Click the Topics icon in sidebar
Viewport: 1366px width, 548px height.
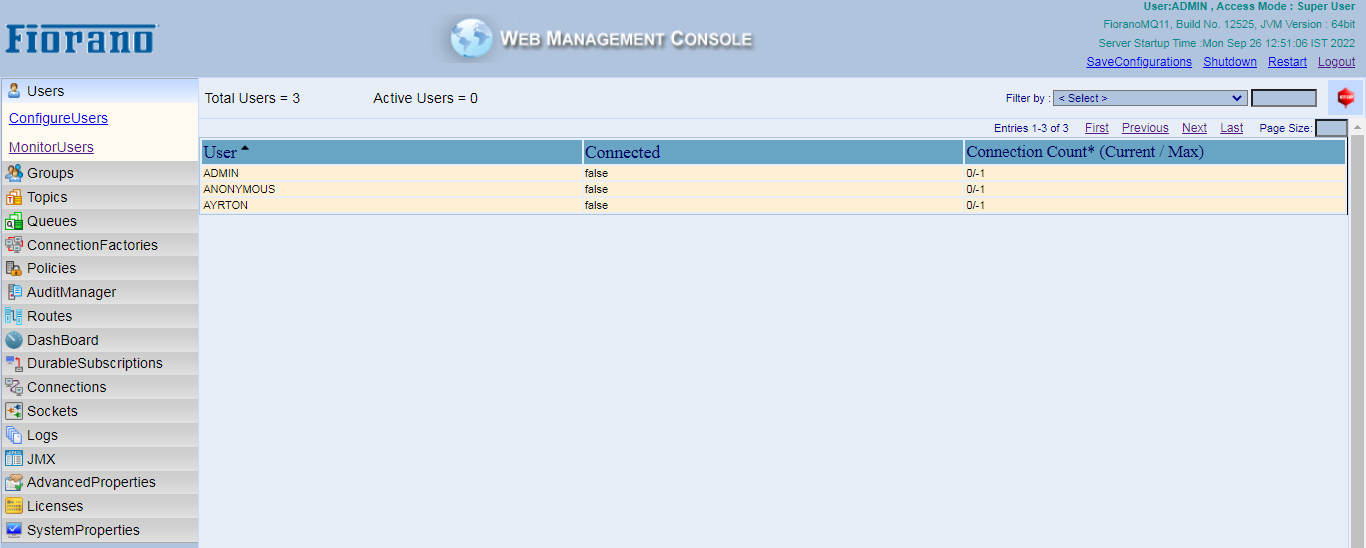point(14,197)
